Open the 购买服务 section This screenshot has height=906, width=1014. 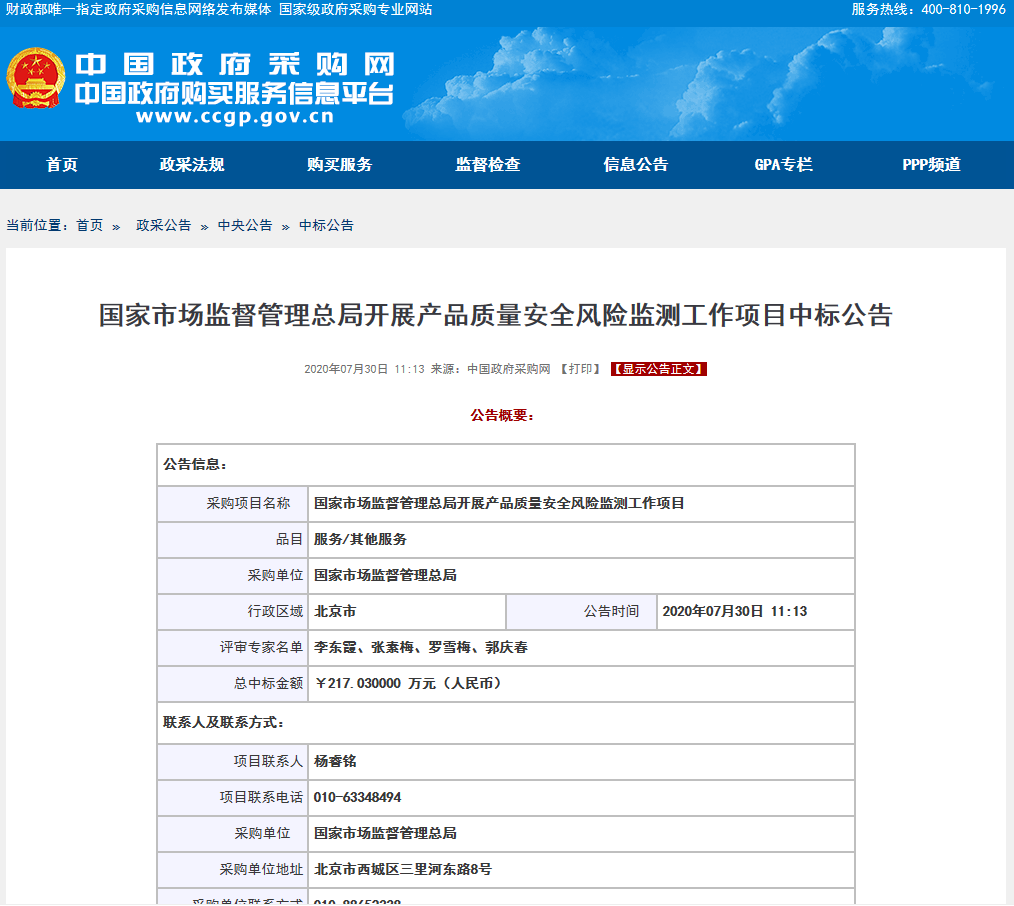pos(337,165)
